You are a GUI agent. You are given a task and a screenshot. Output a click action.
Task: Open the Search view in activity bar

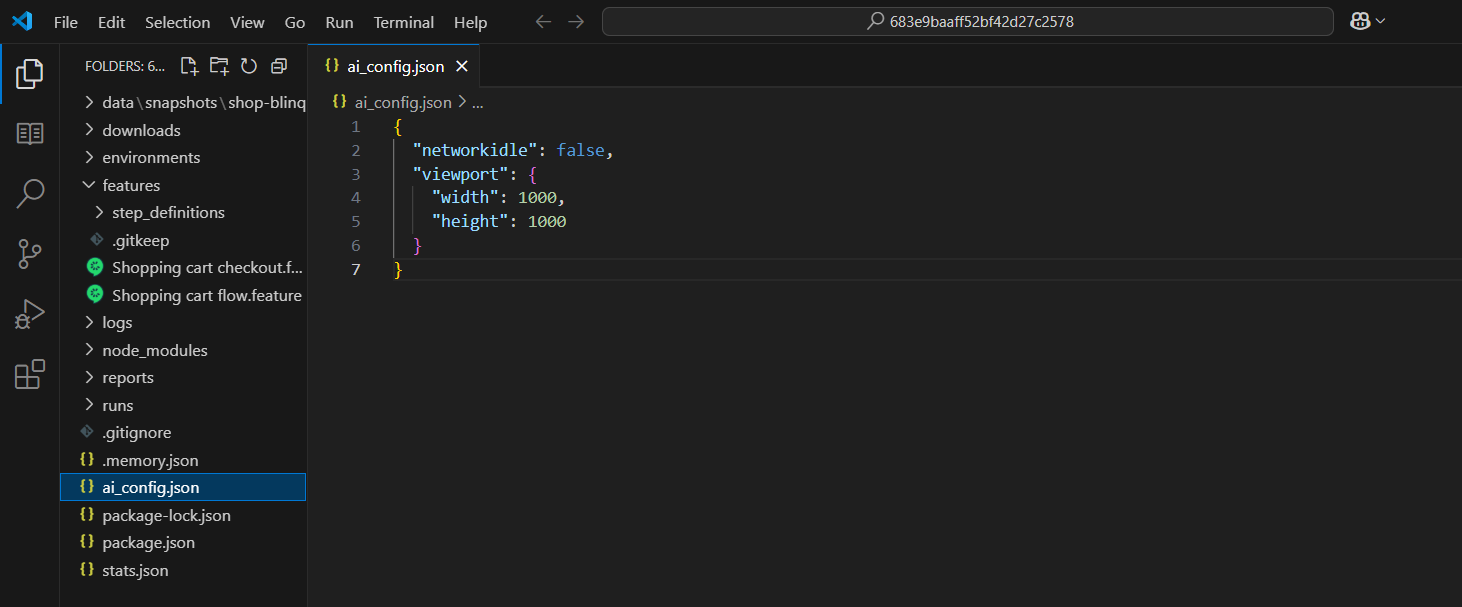click(x=30, y=194)
